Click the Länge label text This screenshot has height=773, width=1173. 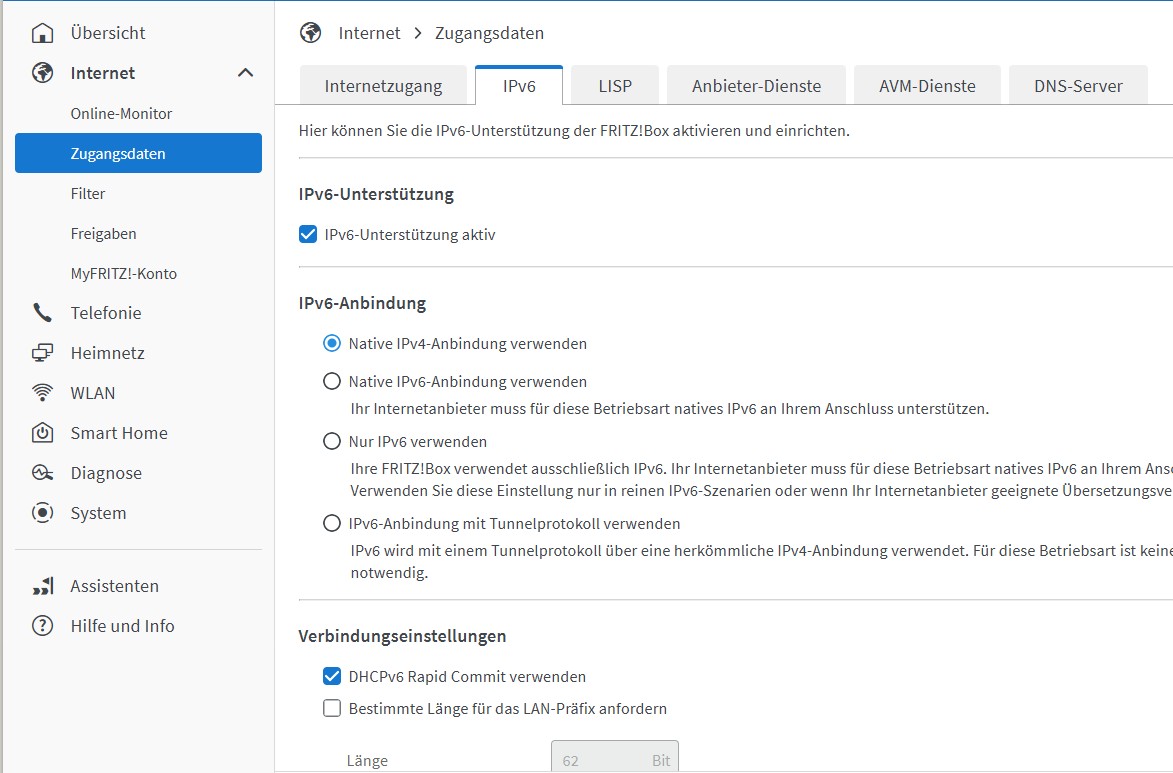(x=367, y=761)
